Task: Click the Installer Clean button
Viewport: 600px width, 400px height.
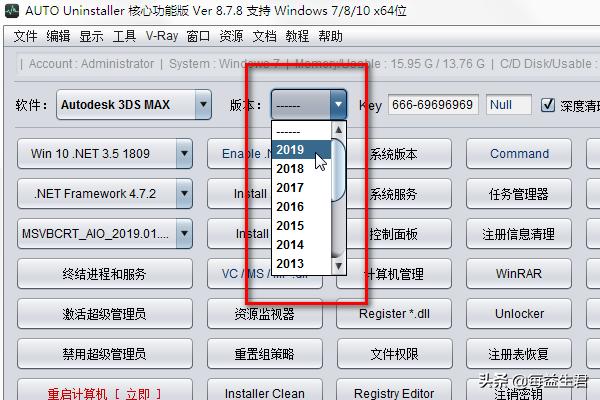Action: click(x=265, y=391)
